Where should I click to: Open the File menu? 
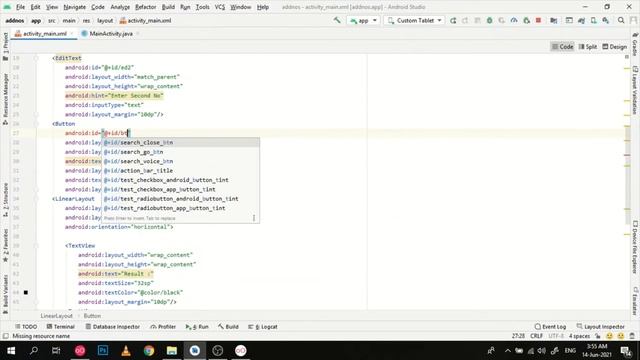coord(20,7)
